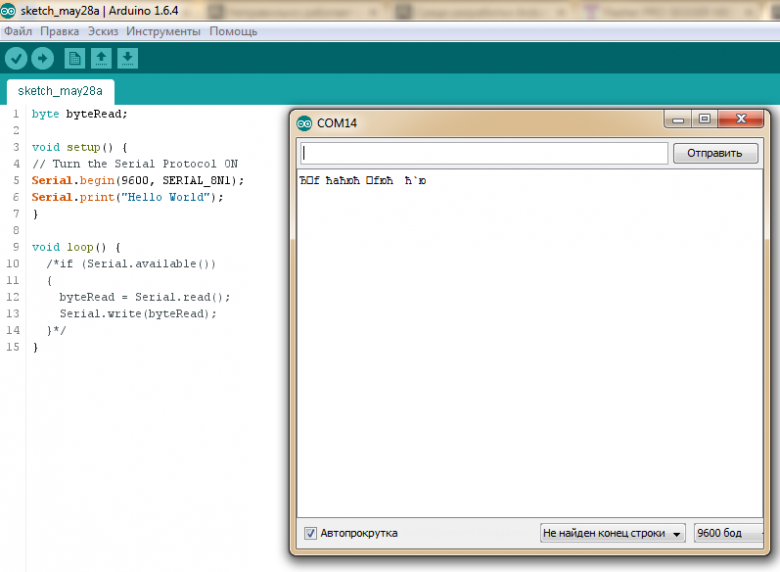Click the 'byteRead = Serial.read();' line
780x572 pixels.
[145, 297]
